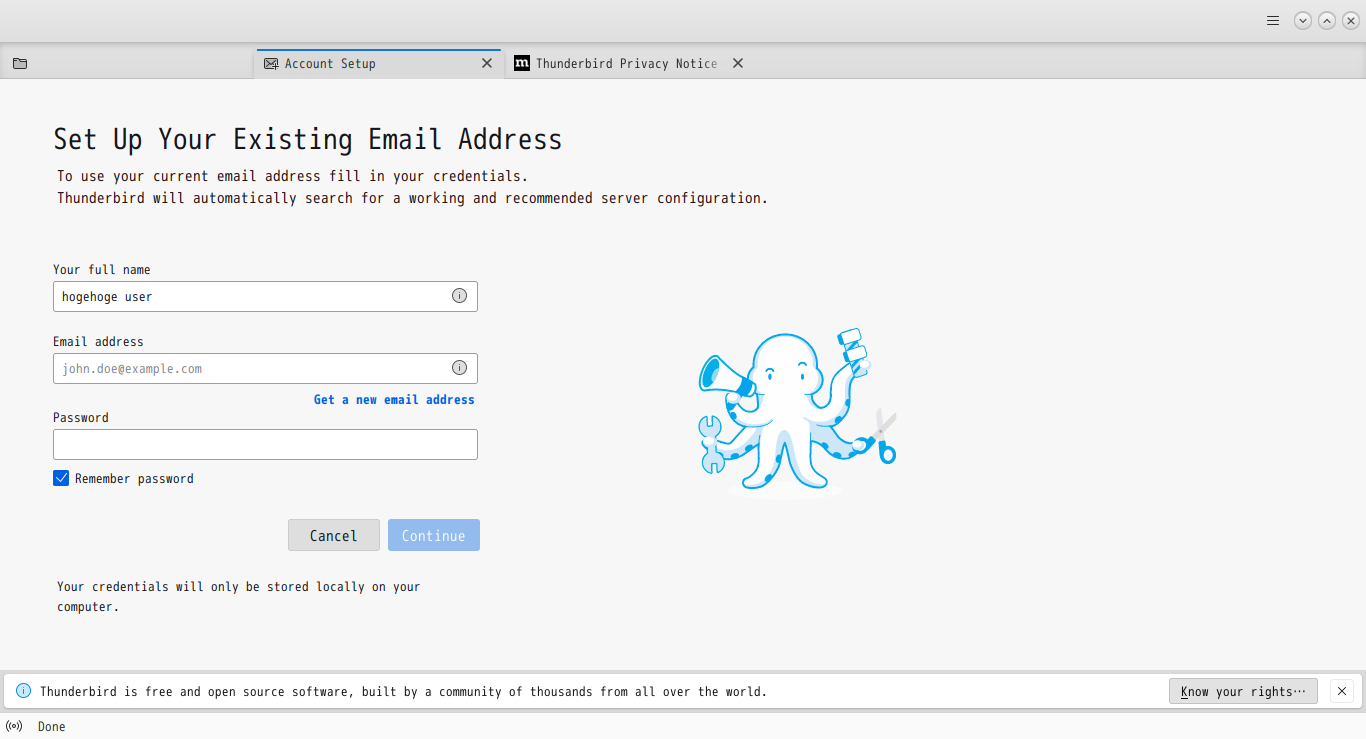Viewport: 1366px width, 739px height.
Task: Click the Done status bar text
Action: coord(52,727)
